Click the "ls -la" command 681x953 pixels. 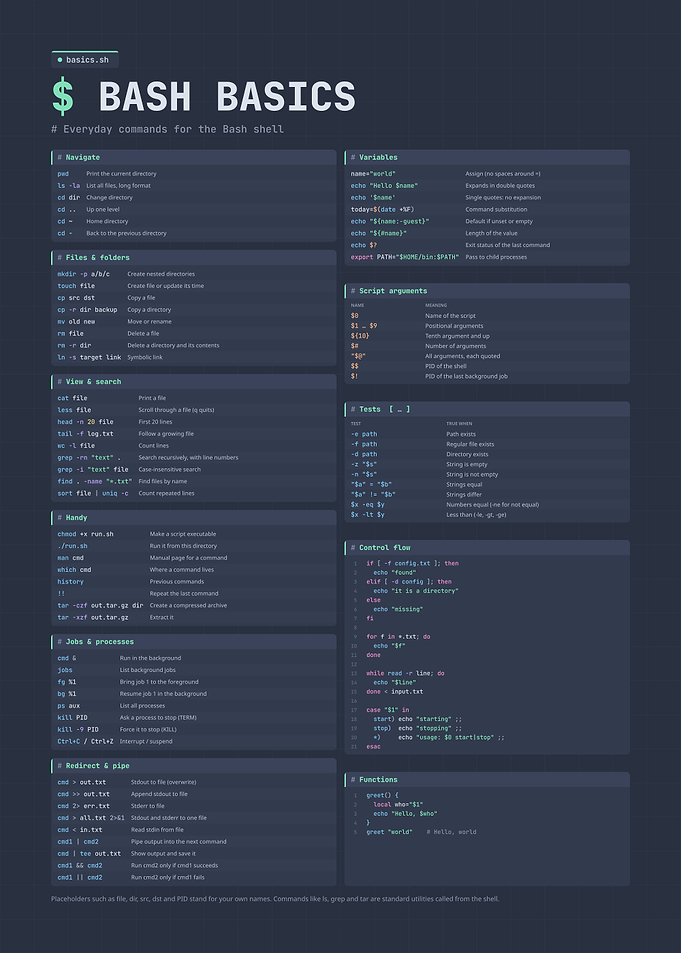[x=69, y=185]
